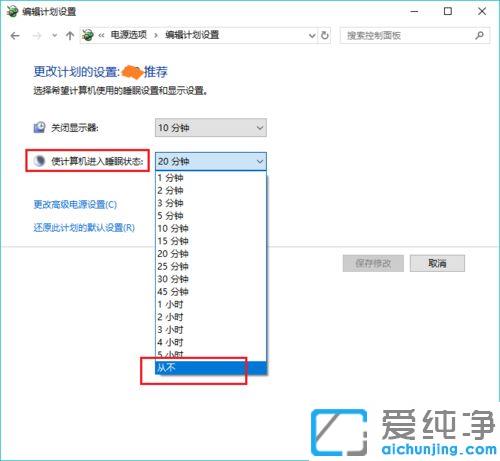Viewport: 500px width, 461px height.
Task: Choose 2 小时 in the open list
Action: [x=211, y=317]
